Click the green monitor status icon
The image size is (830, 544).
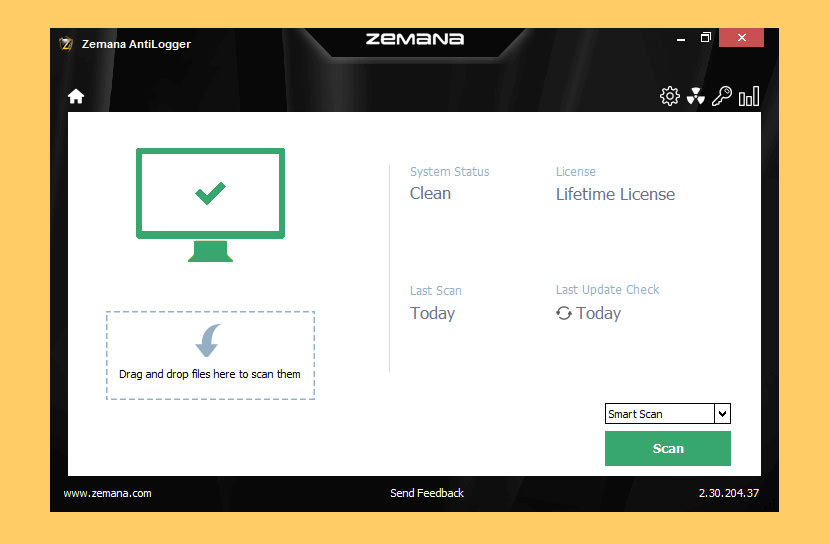[210, 205]
